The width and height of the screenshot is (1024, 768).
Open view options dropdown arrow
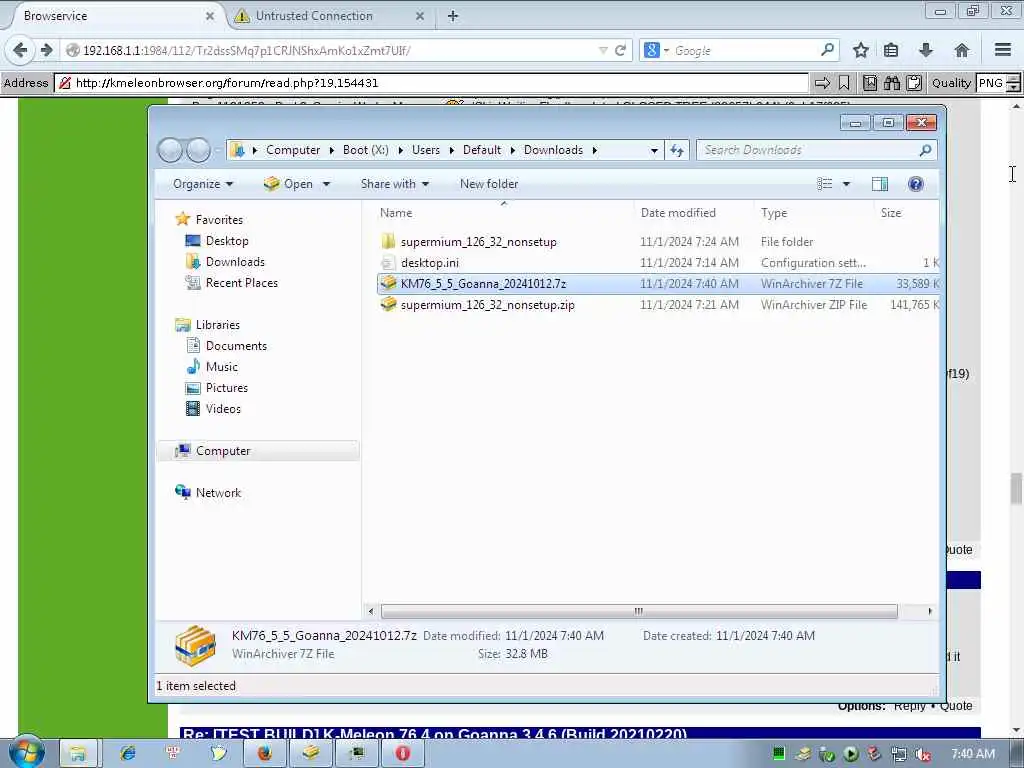point(846,184)
